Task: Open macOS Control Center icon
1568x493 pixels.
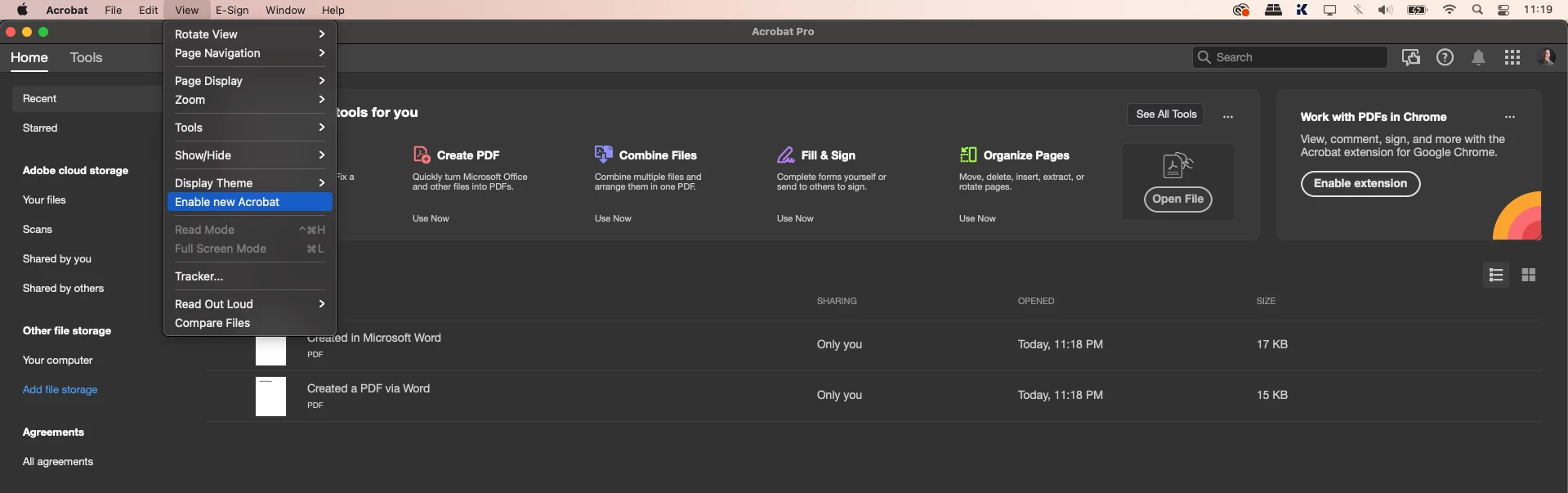Action: point(1503,10)
